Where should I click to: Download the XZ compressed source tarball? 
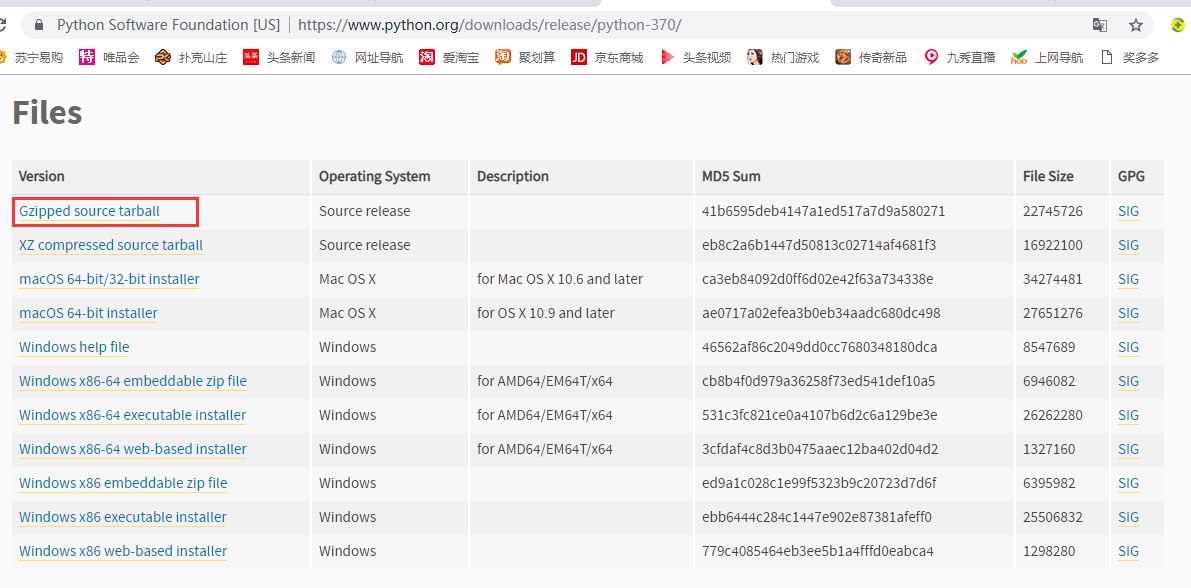pos(111,245)
